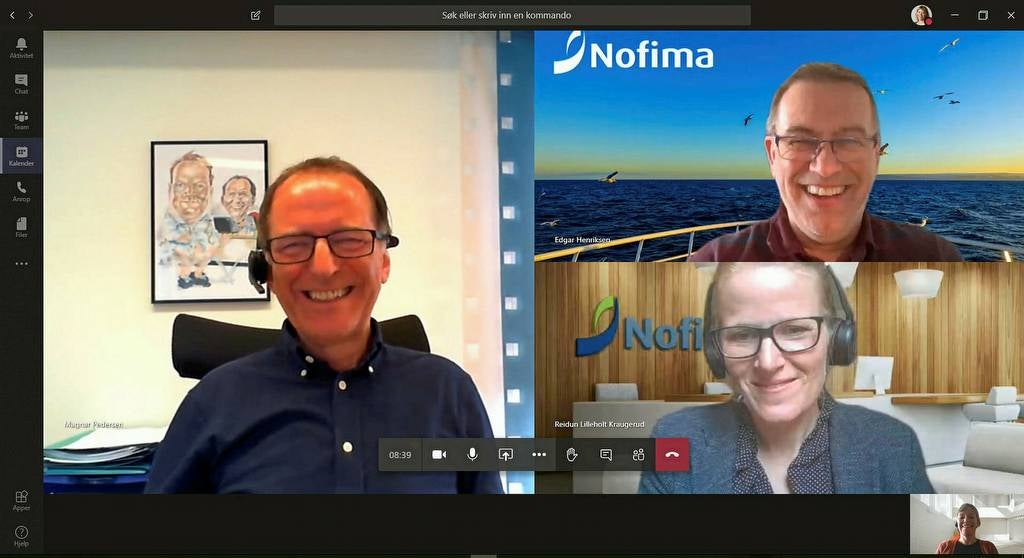The image size is (1024, 558).
Task: Open Filer in the sidebar
Action: pos(21,227)
